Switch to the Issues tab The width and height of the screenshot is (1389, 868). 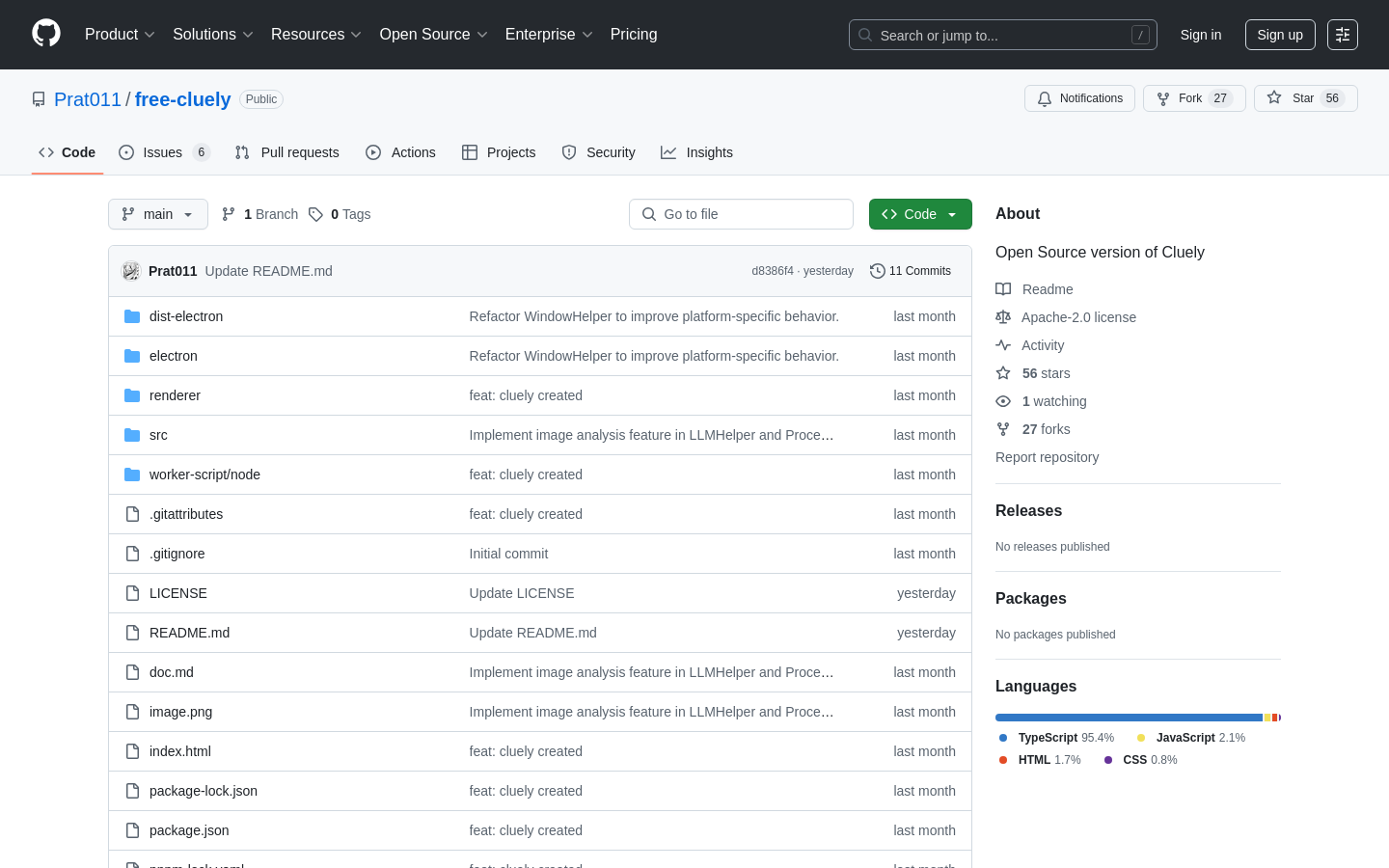click(x=163, y=152)
